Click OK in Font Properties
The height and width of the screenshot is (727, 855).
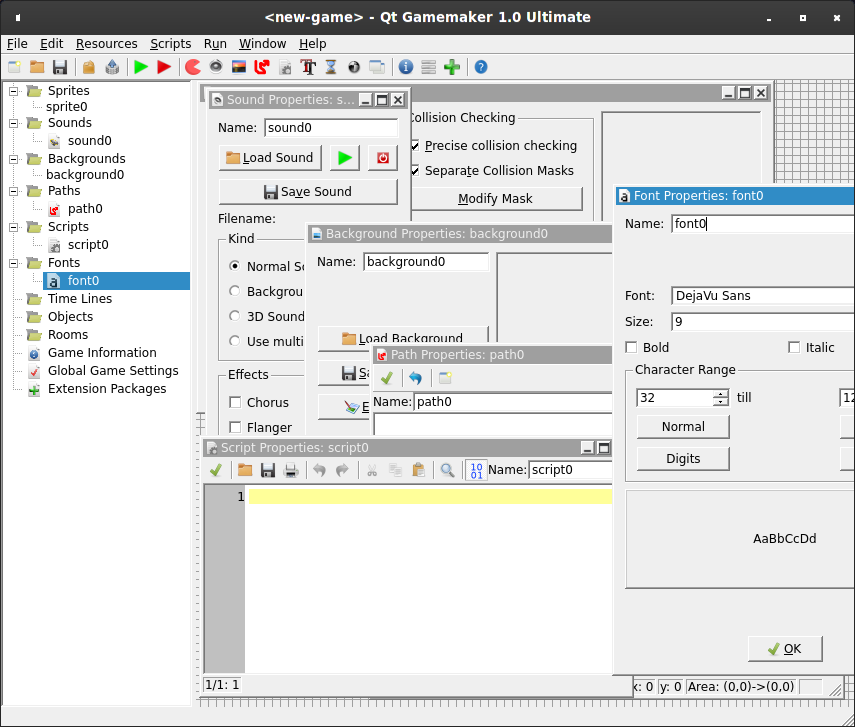tap(785, 648)
